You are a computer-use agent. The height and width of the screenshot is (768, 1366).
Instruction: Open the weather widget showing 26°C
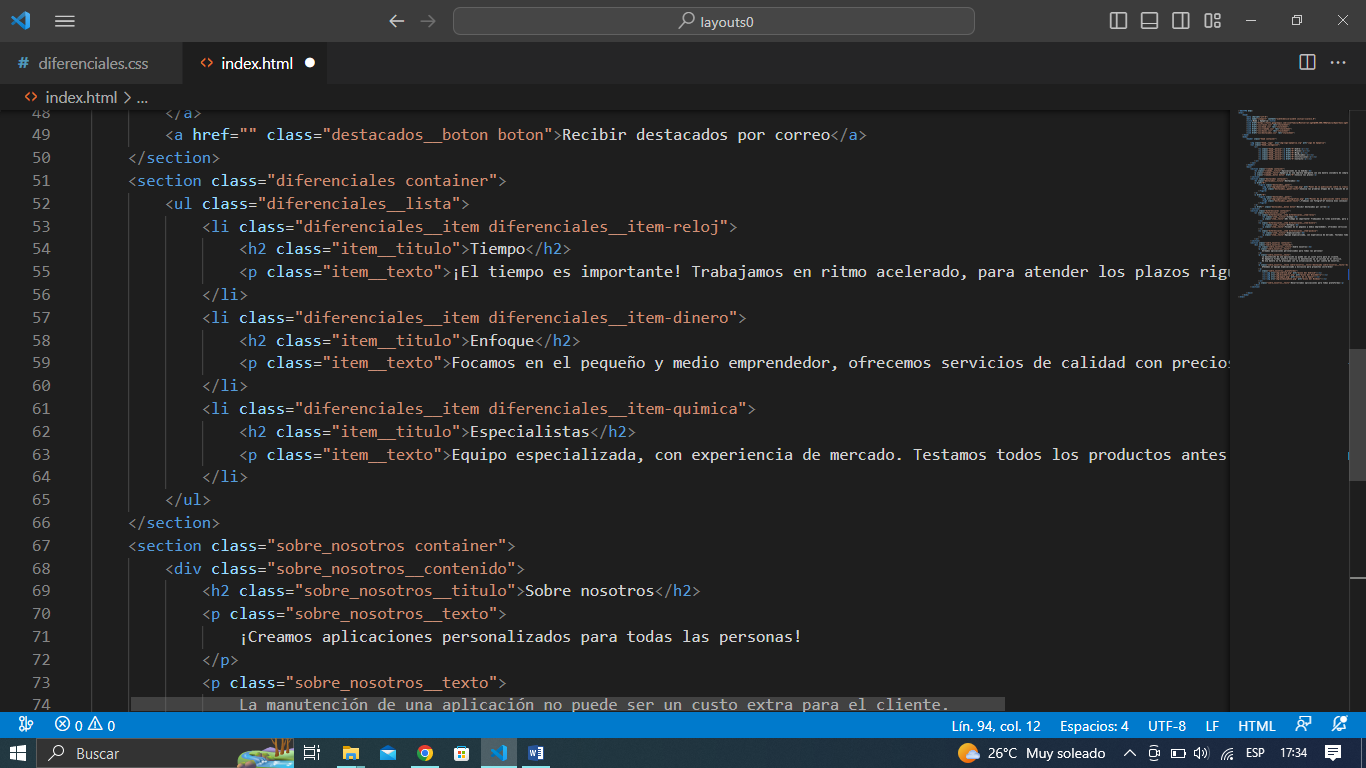click(x=1031, y=753)
